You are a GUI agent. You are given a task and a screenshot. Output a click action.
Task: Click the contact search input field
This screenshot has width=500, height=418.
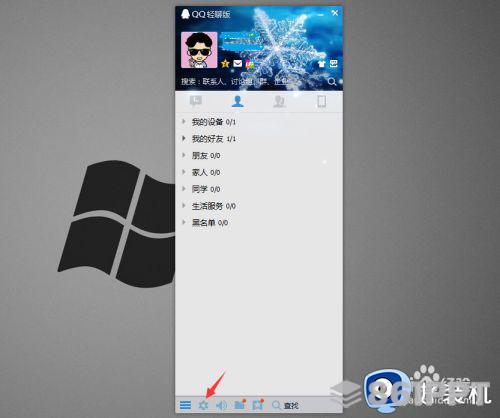pos(253,82)
